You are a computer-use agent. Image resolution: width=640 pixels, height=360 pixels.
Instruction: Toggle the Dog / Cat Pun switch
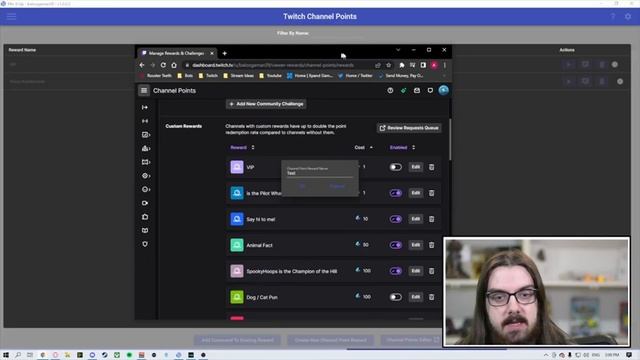pos(395,297)
